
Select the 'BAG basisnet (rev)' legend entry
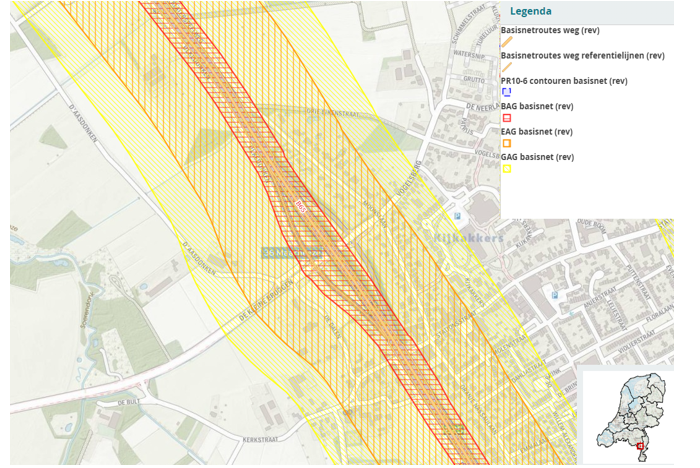(x=536, y=105)
